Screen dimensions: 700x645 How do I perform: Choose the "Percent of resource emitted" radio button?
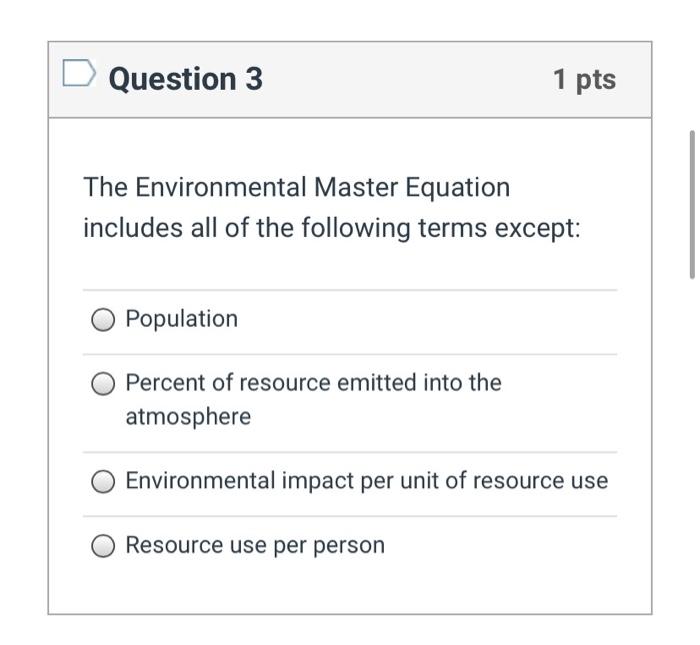(104, 384)
